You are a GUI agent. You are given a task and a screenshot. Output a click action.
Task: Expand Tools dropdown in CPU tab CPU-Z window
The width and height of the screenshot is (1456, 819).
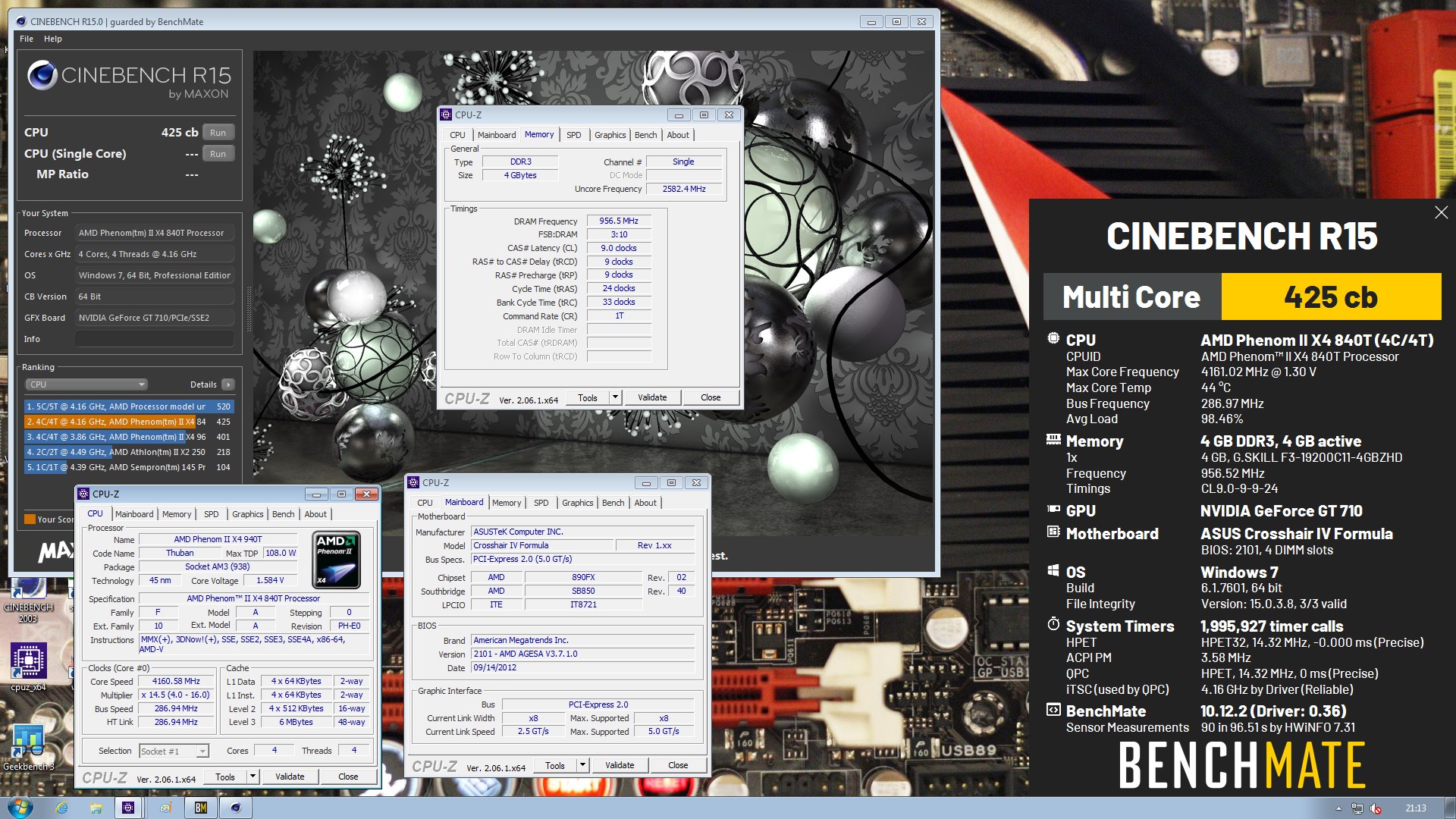(253, 777)
